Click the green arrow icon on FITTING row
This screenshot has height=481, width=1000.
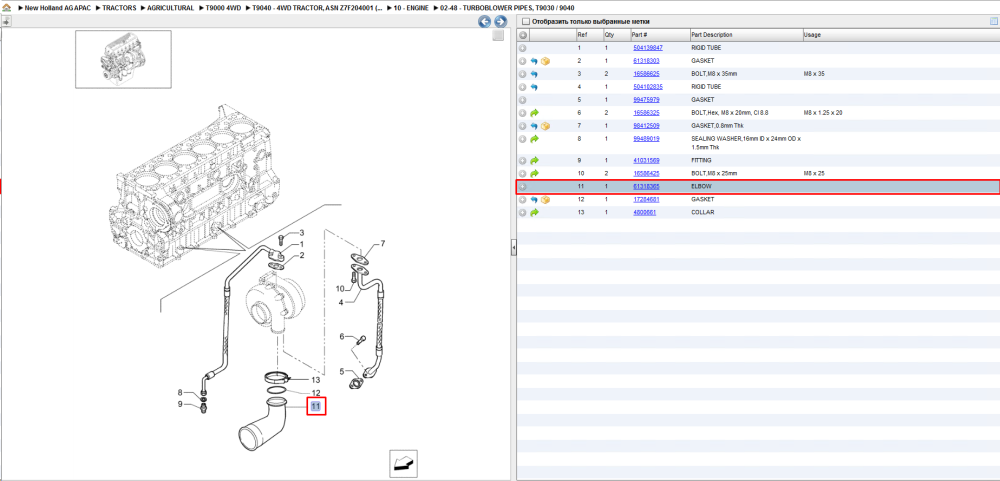click(x=534, y=161)
